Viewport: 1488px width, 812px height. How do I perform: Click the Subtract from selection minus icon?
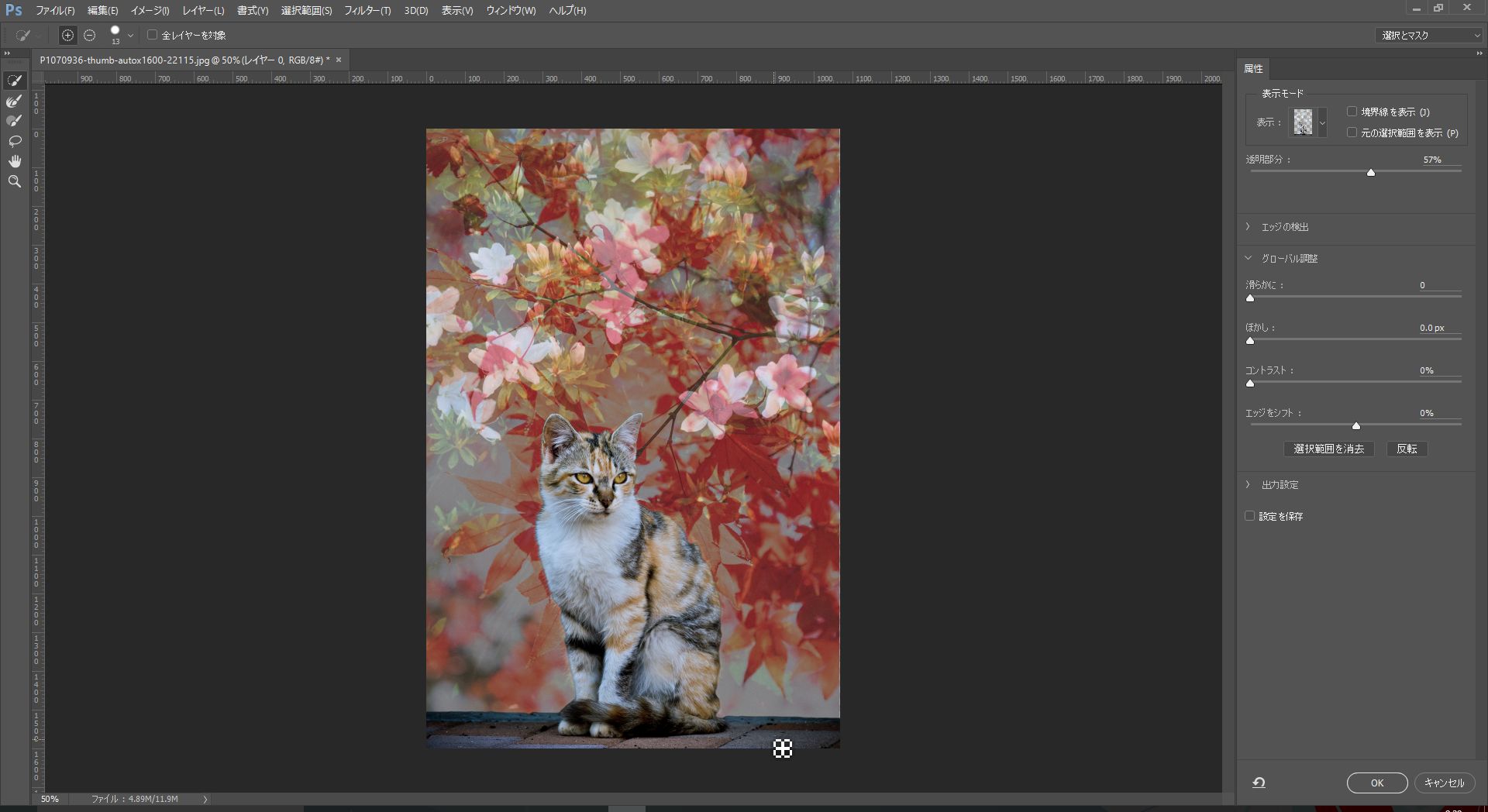pyautogui.click(x=89, y=35)
